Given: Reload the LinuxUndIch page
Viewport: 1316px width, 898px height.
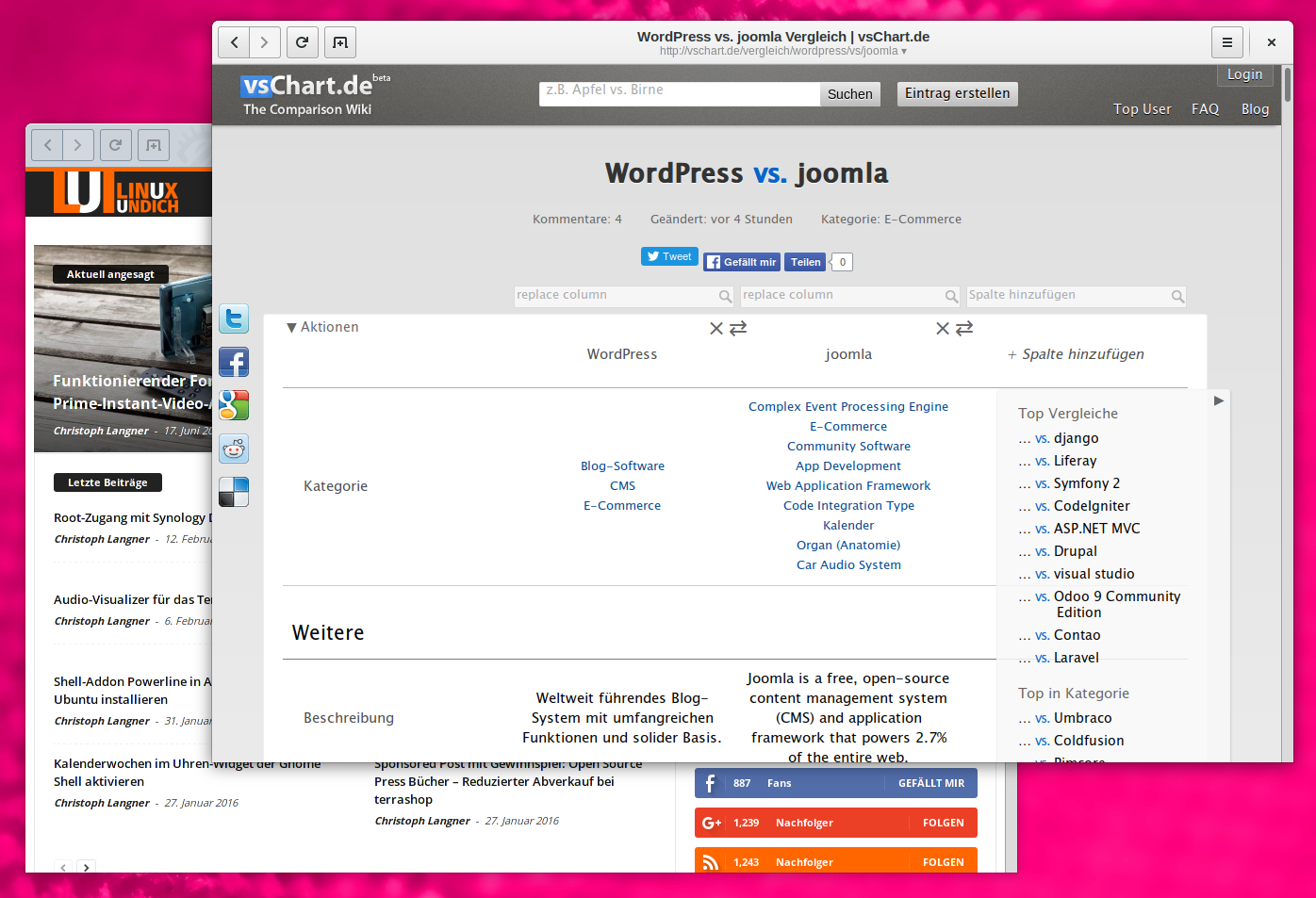Looking at the screenshot, I should click(115, 145).
